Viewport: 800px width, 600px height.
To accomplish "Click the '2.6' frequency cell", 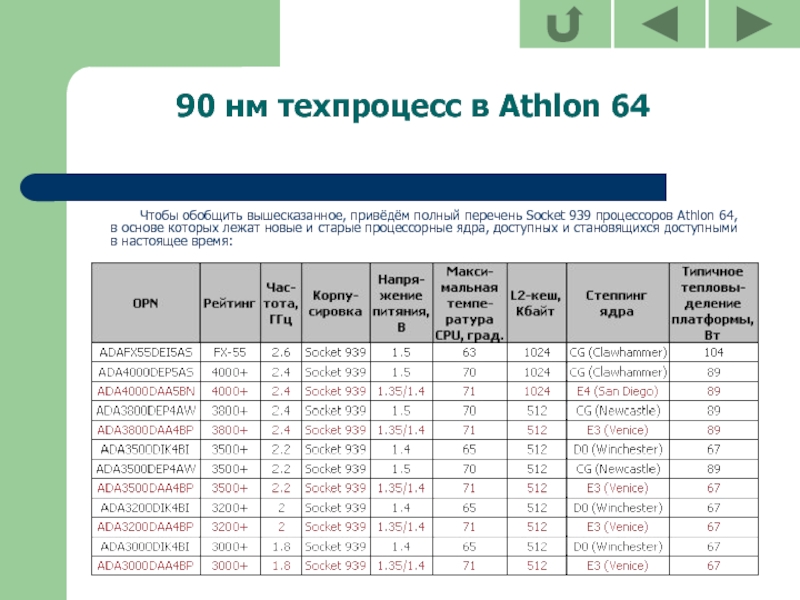I will tap(281, 353).
